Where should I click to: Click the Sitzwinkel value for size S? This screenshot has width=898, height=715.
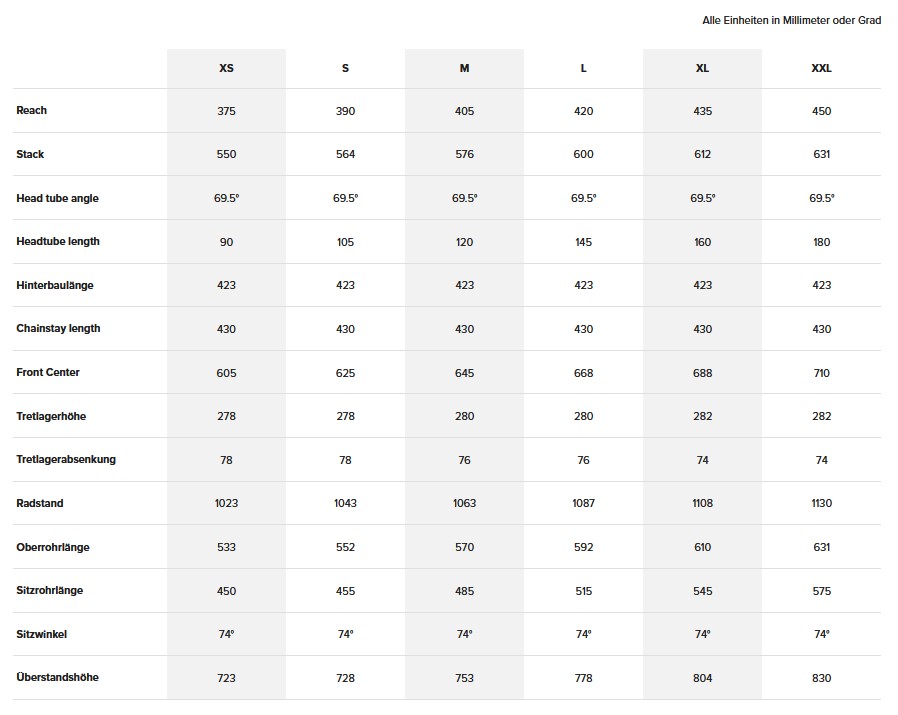click(x=345, y=634)
